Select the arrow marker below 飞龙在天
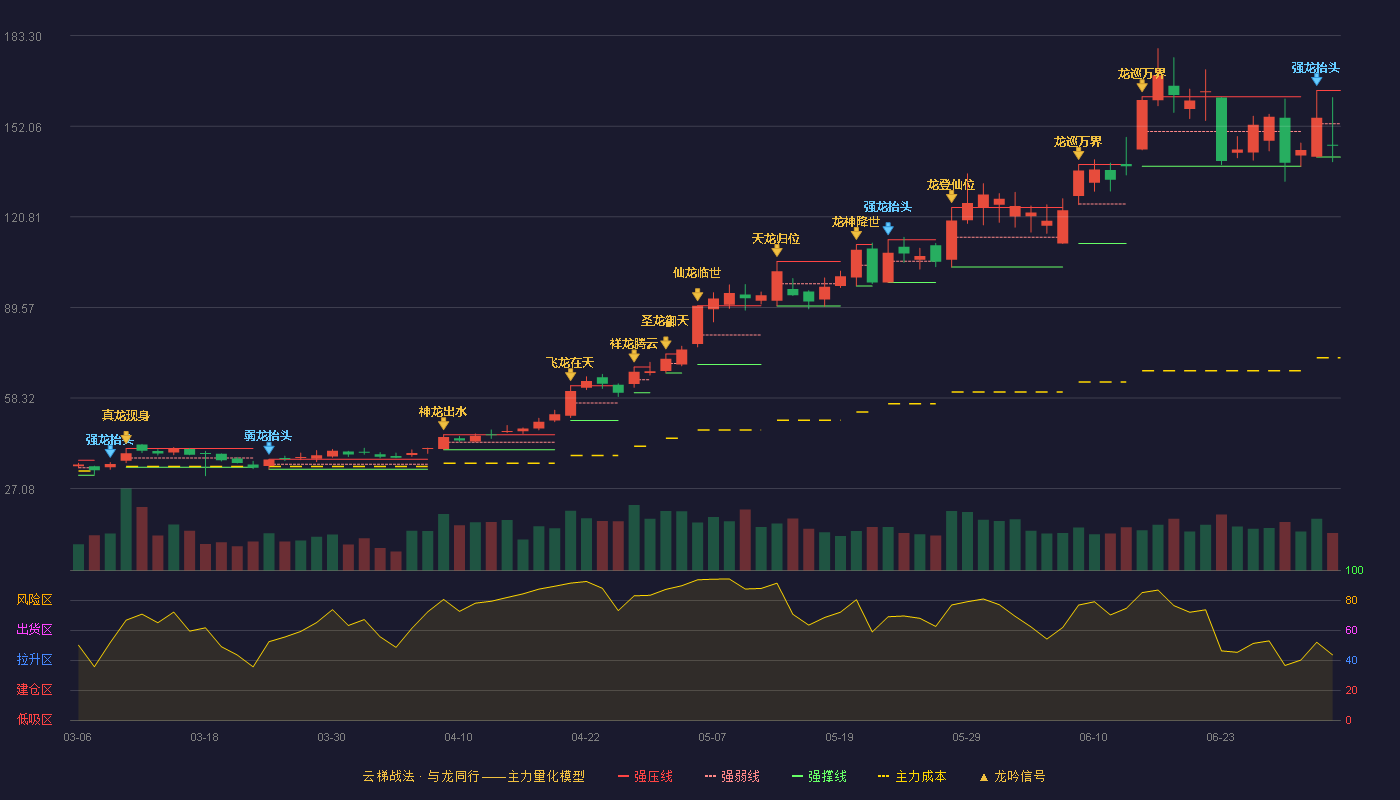The height and width of the screenshot is (800, 1400). (570, 374)
